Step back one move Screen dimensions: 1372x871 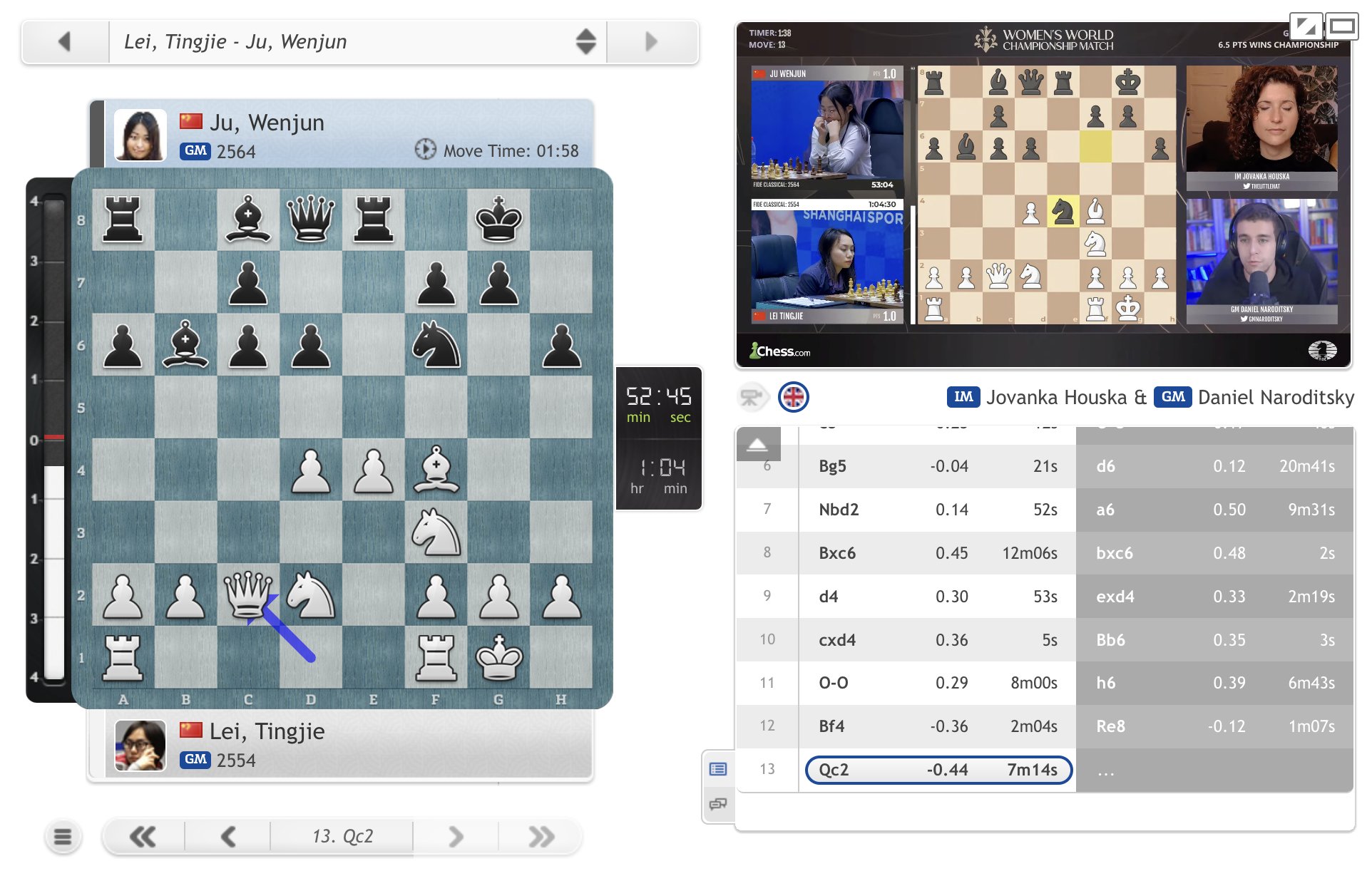click(227, 835)
